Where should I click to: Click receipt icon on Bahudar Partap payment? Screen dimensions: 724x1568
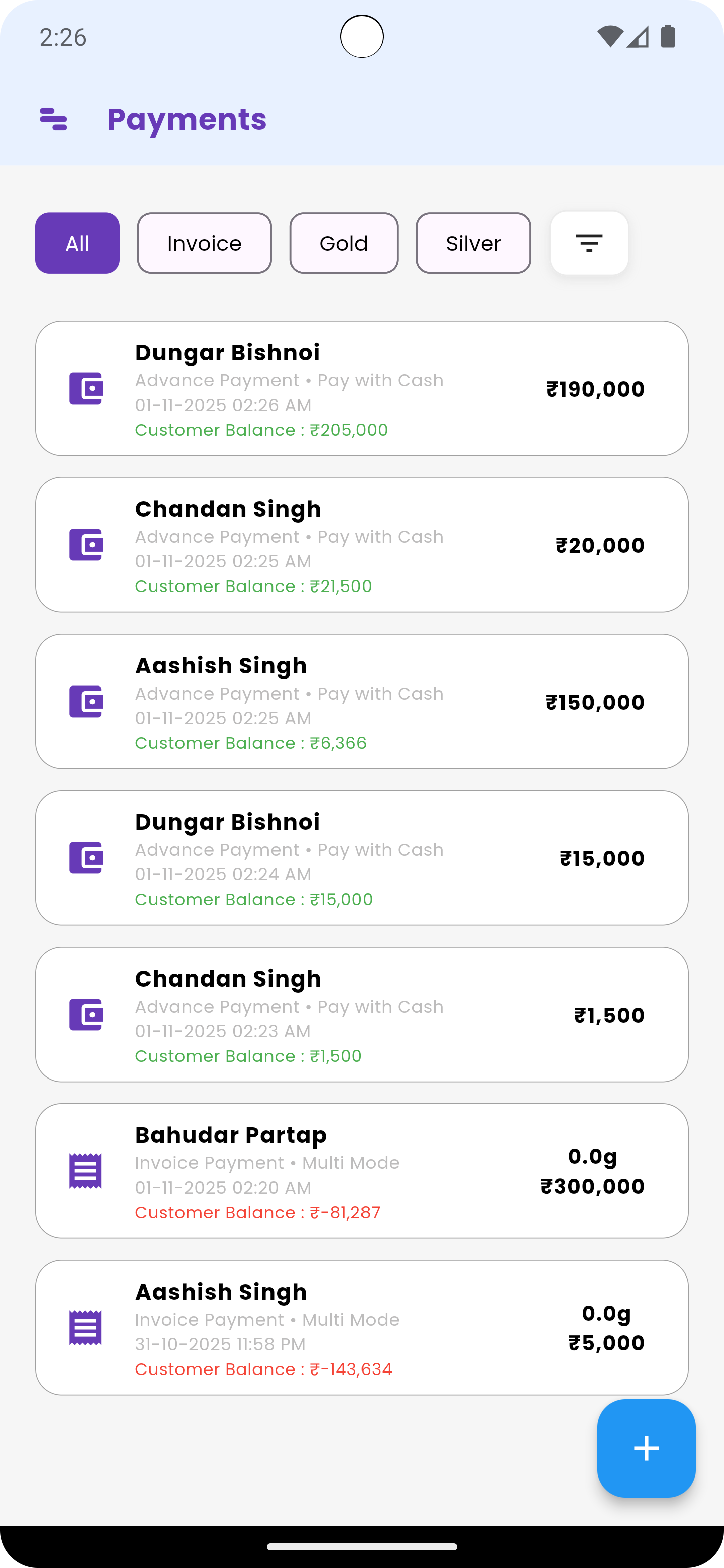point(86,1170)
